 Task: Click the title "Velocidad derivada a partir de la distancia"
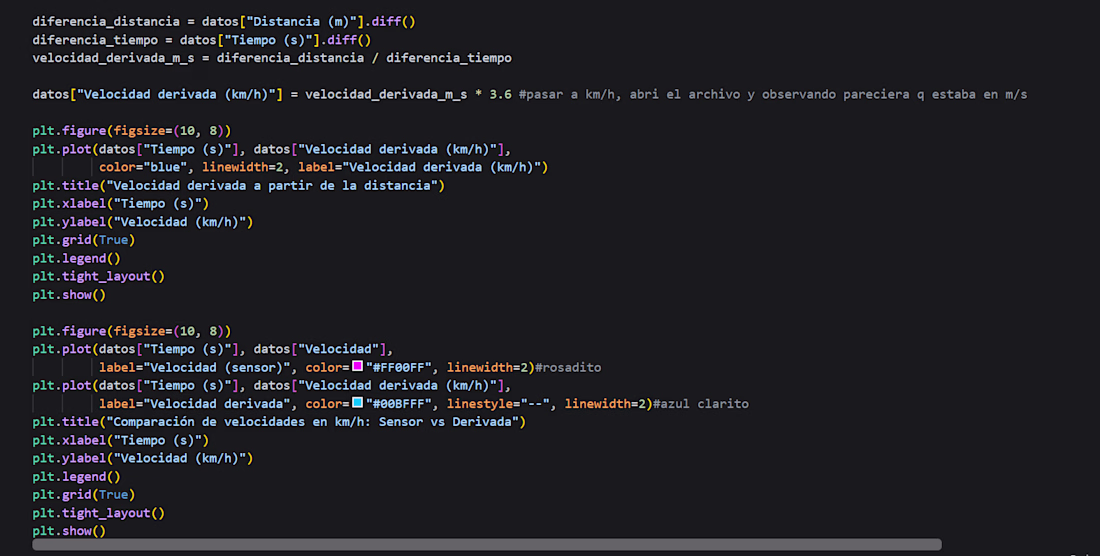pos(272,186)
